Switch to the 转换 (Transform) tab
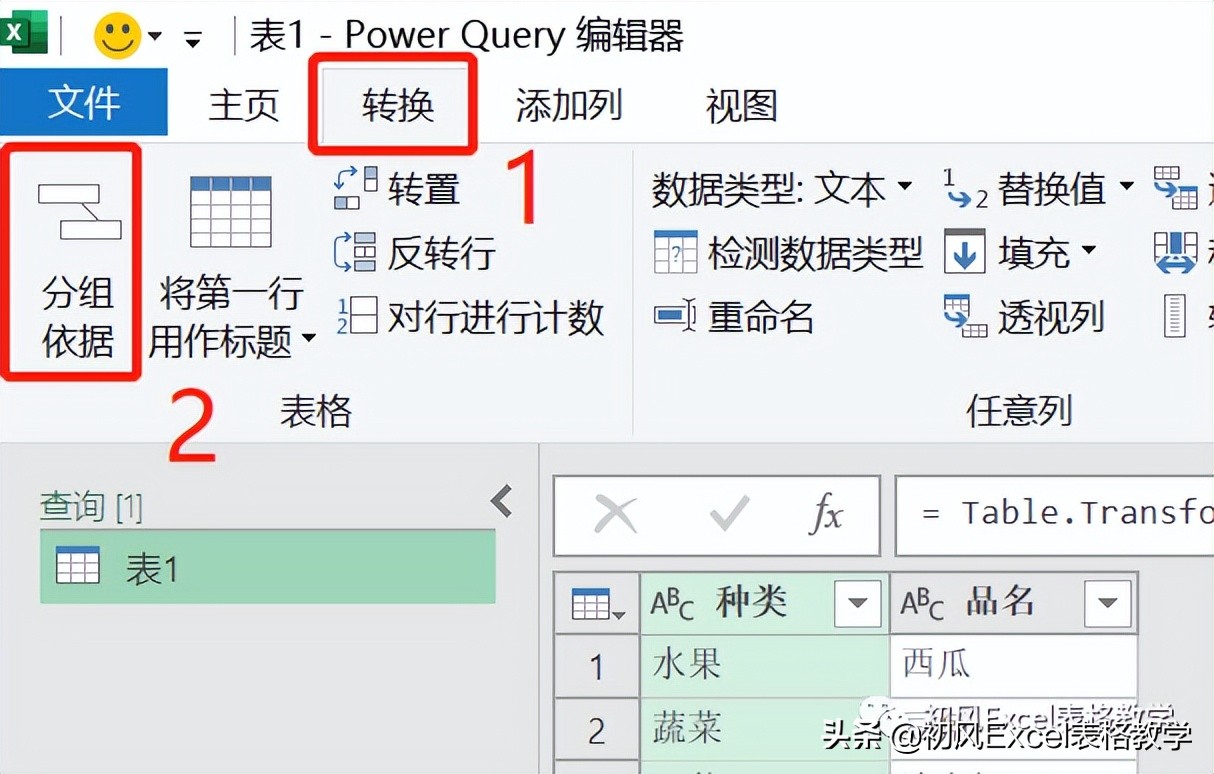The image size is (1214, 774). pos(397,104)
